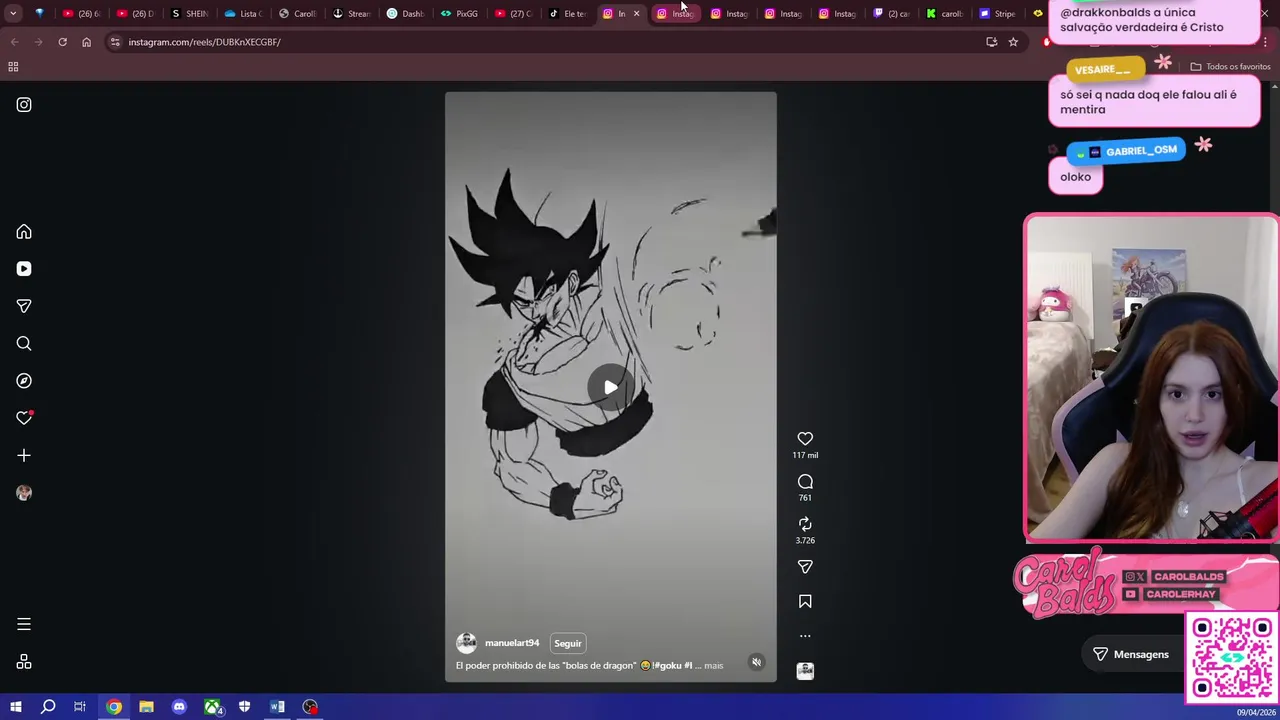Screen dimensions: 1280x720
Task: Open apps grid in bookmarks bar
Action: click(13, 67)
